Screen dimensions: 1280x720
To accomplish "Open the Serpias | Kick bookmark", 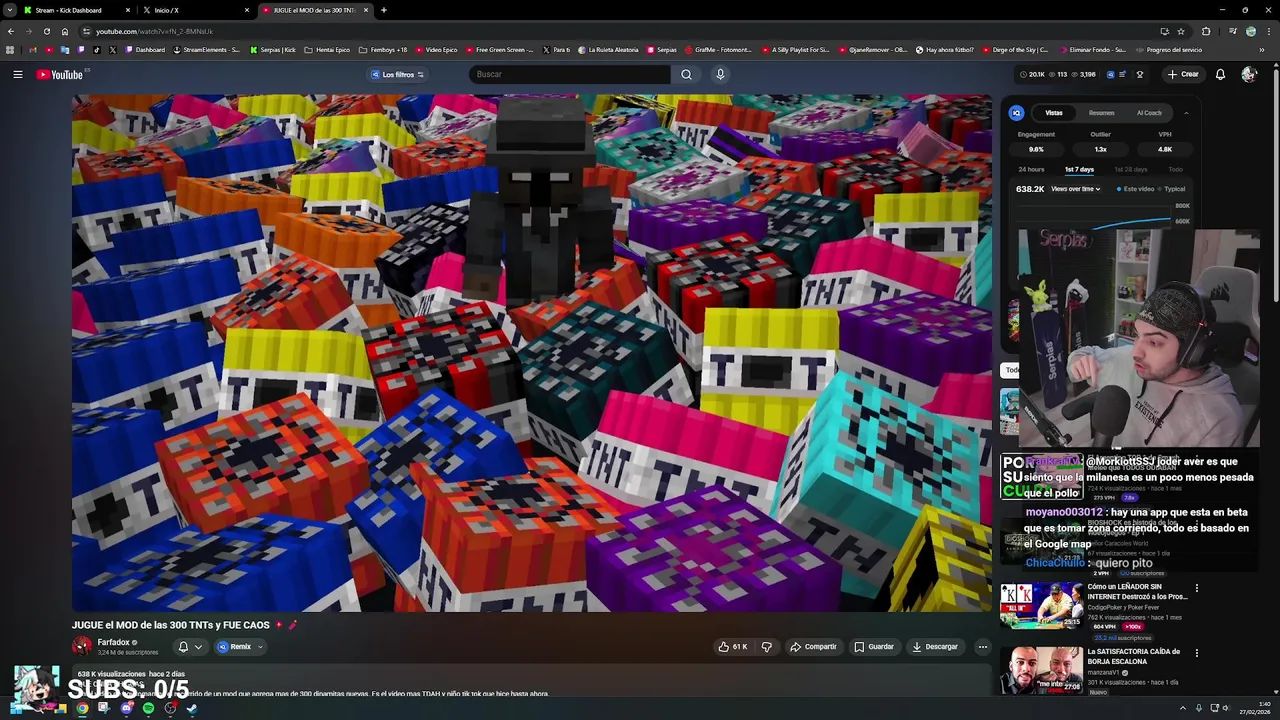I will [x=272, y=50].
